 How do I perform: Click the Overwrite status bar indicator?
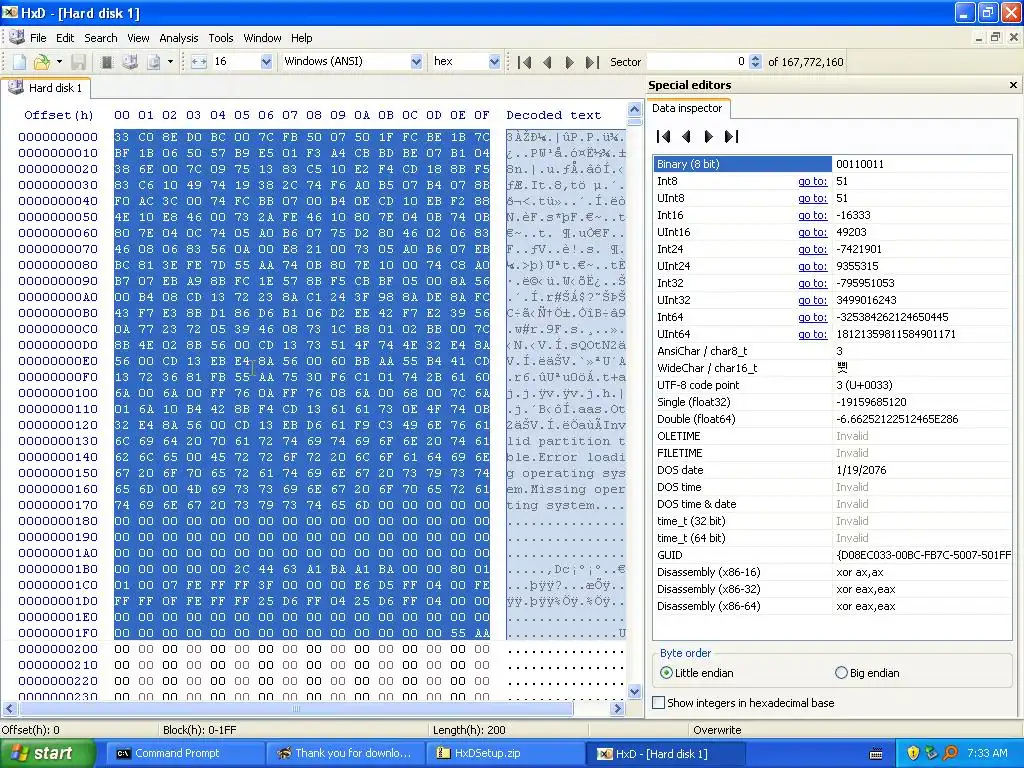pos(716,730)
